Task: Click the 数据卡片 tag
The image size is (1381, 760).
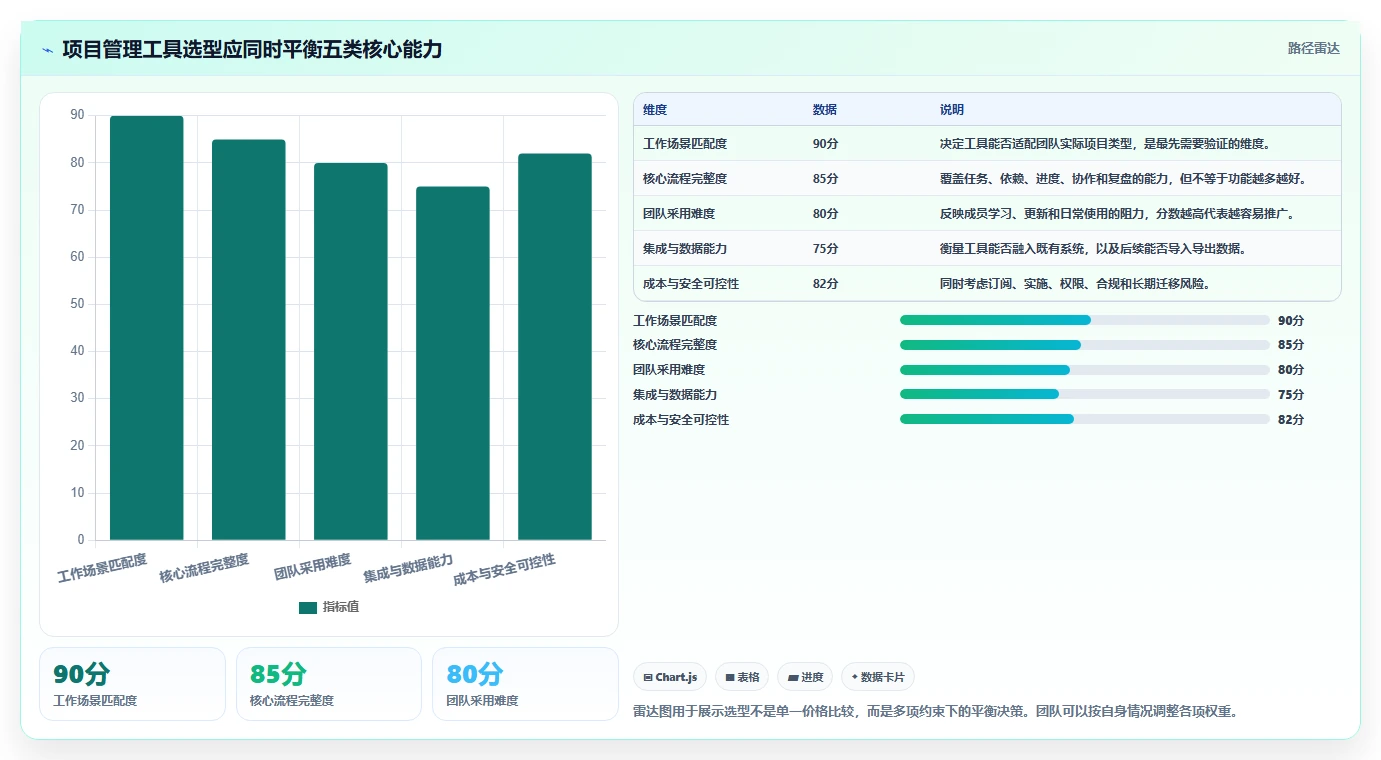Action: (x=878, y=677)
